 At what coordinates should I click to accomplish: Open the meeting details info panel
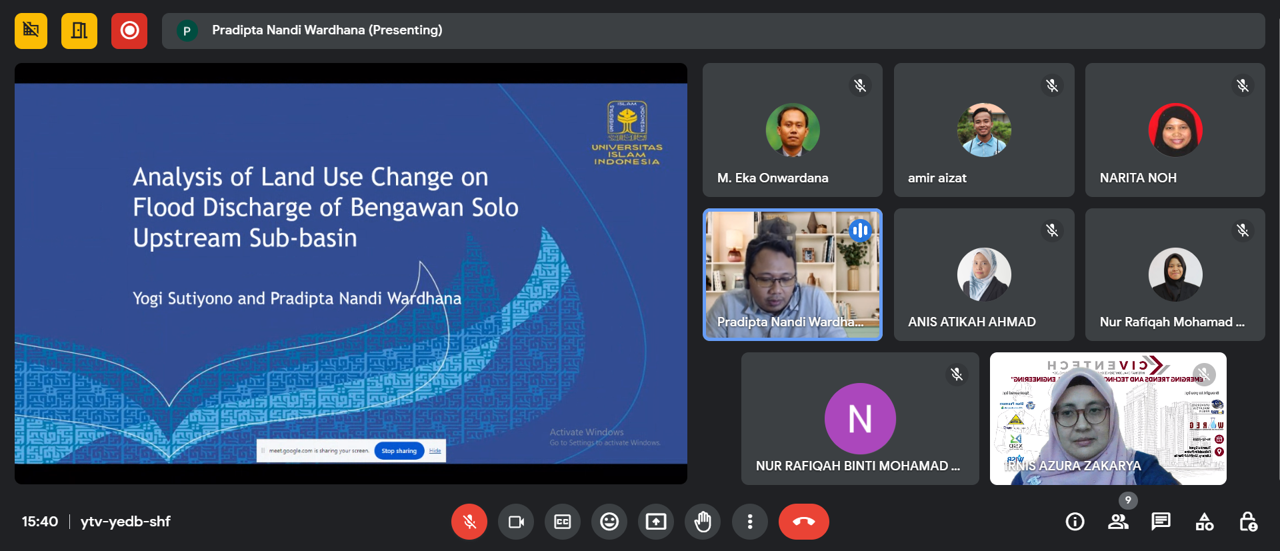[x=1075, y=521]
